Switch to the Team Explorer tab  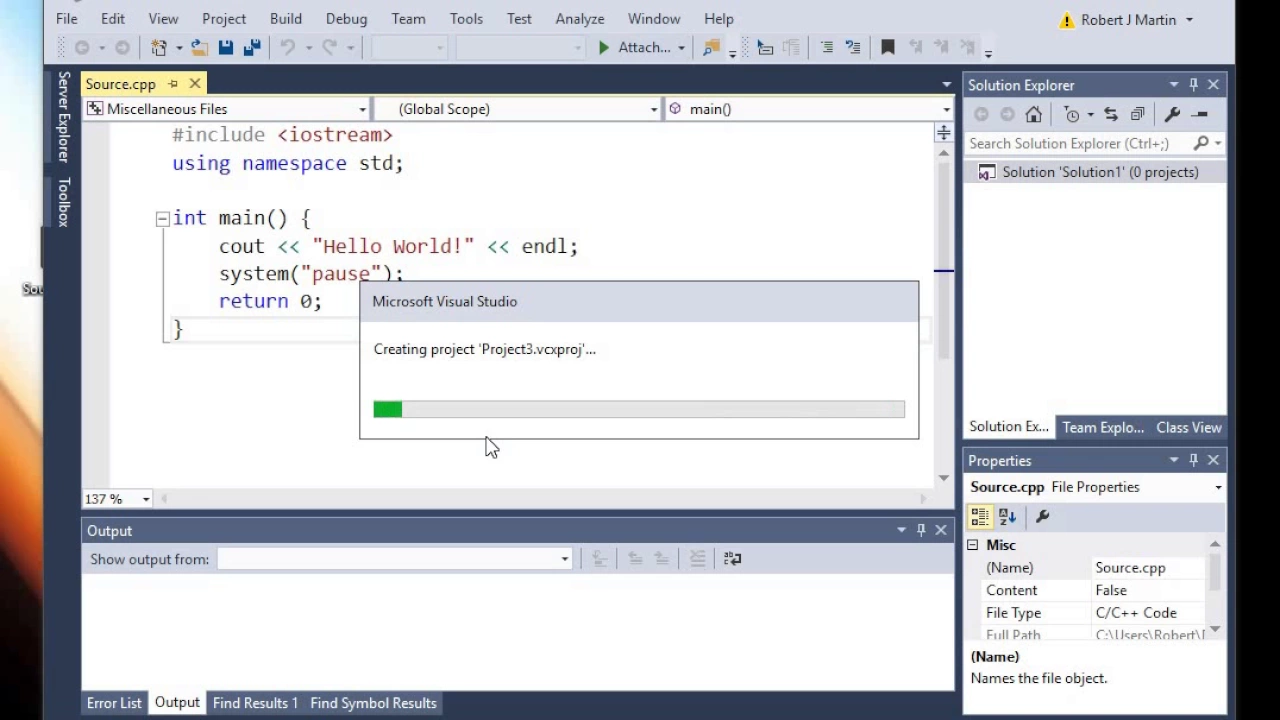1103,427
